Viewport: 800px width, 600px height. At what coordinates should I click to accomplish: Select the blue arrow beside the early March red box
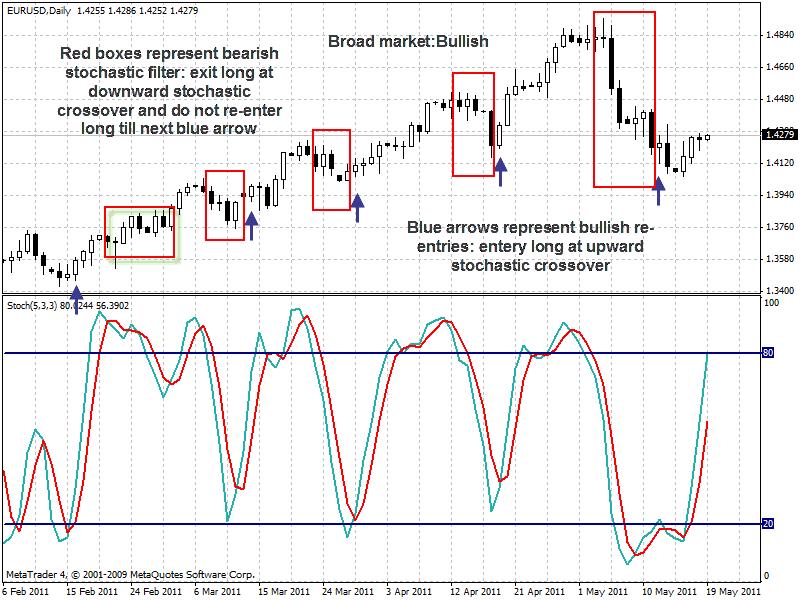click(251, 224)
